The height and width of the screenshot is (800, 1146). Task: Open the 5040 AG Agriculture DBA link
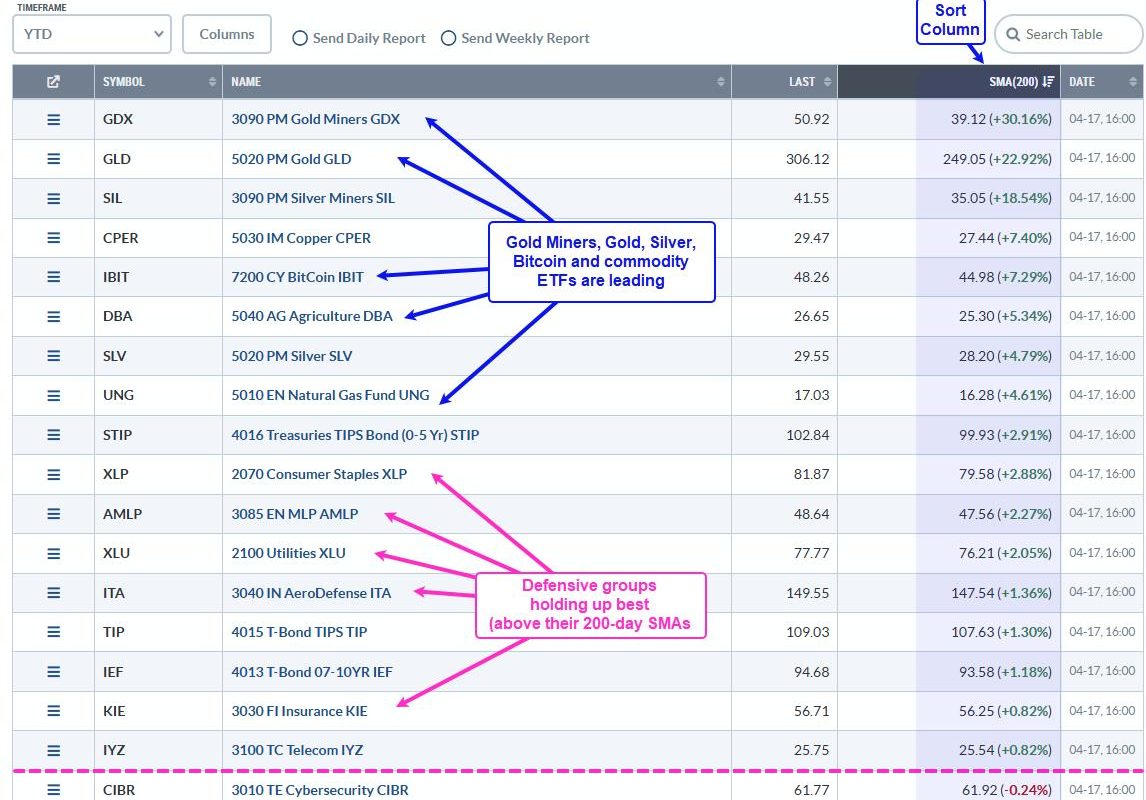312,316
